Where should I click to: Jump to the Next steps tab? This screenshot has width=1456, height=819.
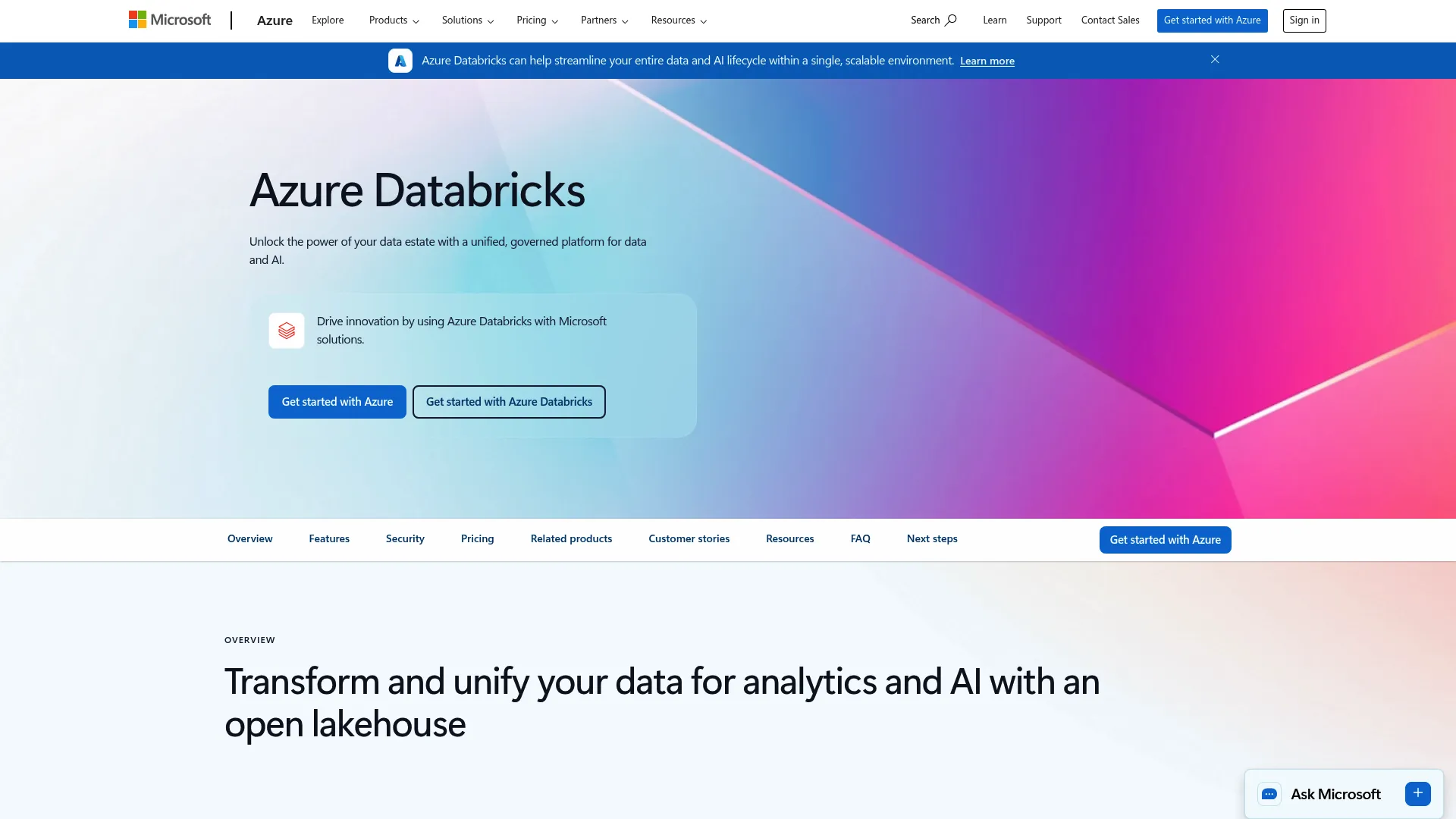point(932,539)
